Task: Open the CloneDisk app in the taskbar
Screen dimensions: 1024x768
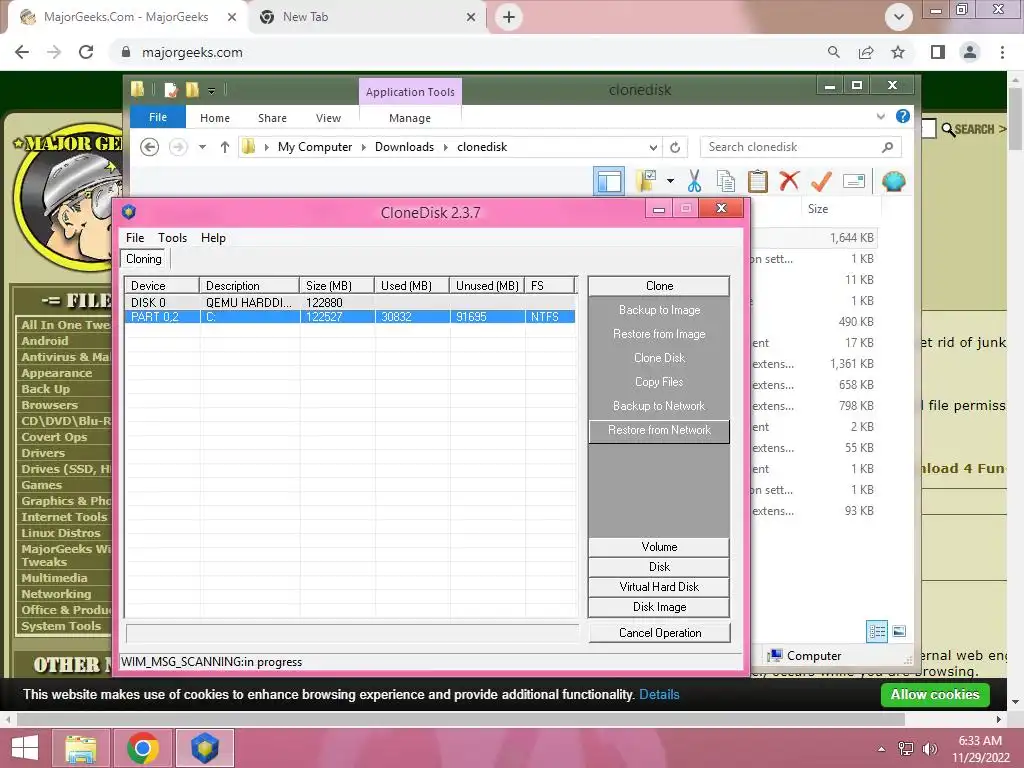Action: [204, 748]
